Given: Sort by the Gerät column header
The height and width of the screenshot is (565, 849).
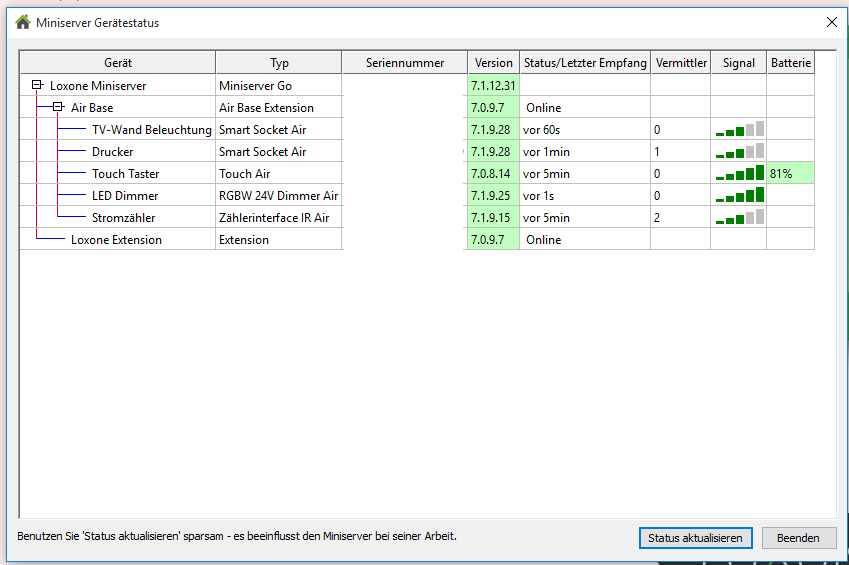Looking at the screenshot, I should [x=118, y=63].
